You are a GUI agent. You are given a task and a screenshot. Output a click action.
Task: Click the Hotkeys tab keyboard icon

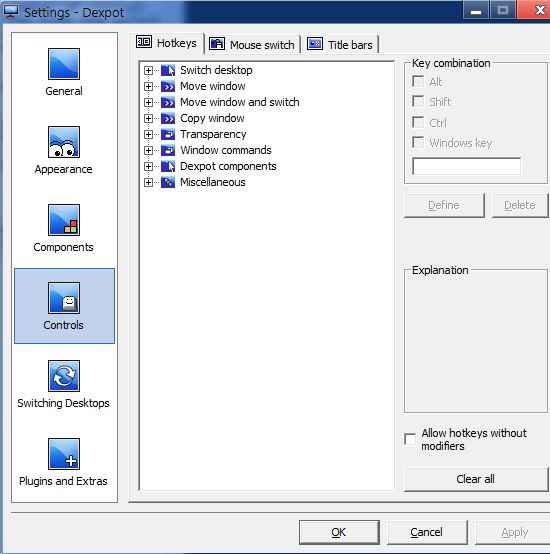(x=144, y=42)
